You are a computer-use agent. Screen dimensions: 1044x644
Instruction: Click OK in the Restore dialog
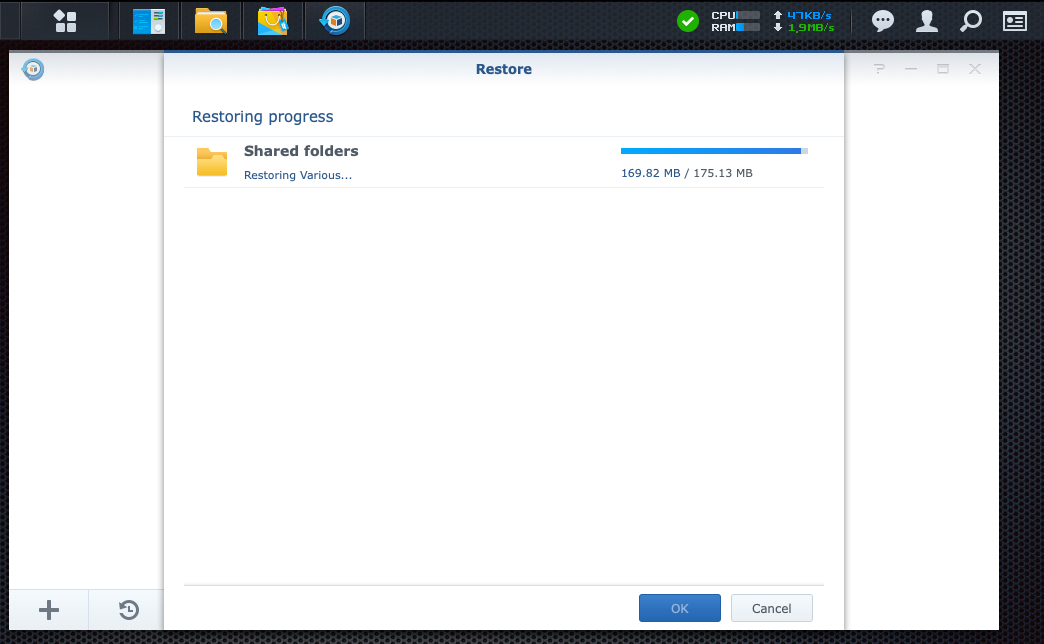[680, 608]
